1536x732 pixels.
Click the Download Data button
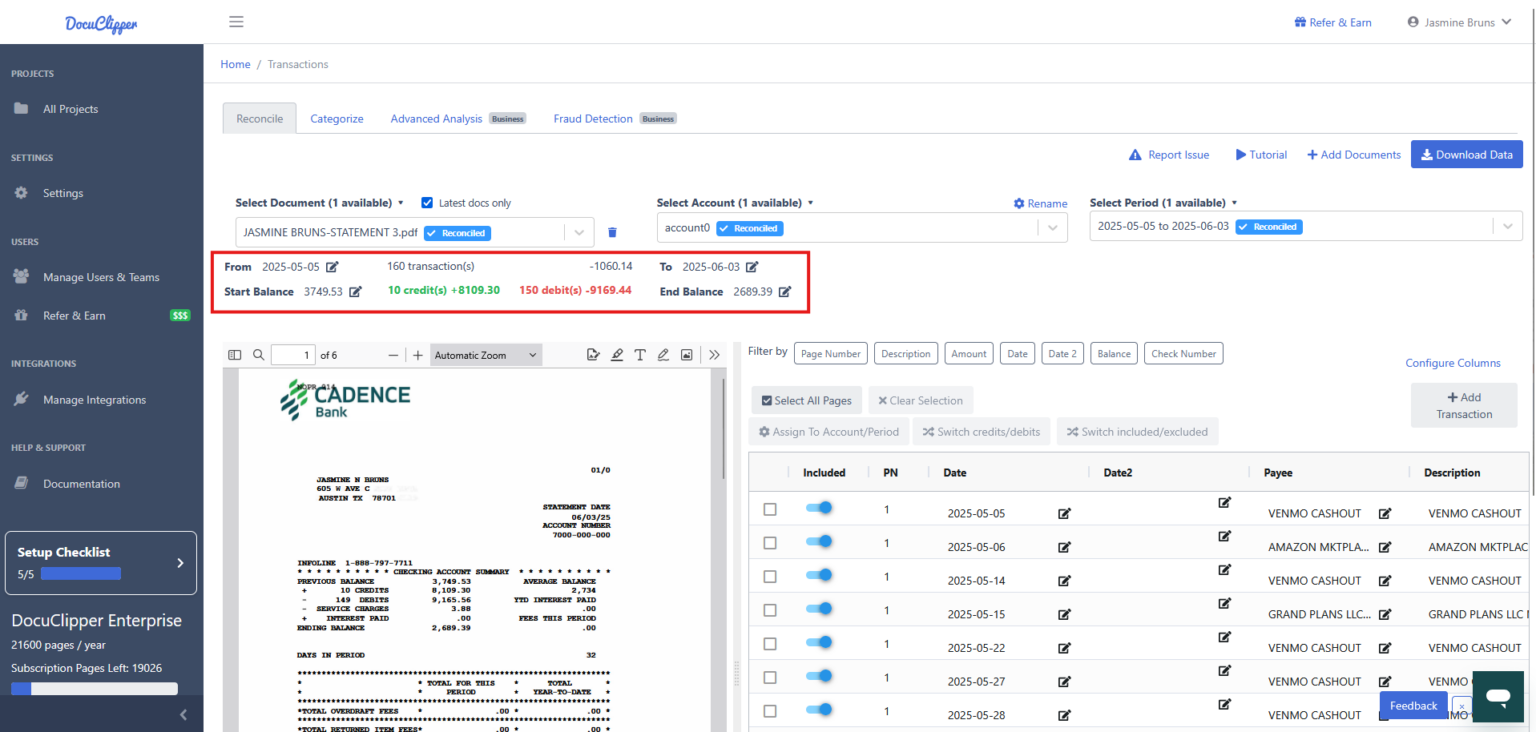tap(1466, 154)
